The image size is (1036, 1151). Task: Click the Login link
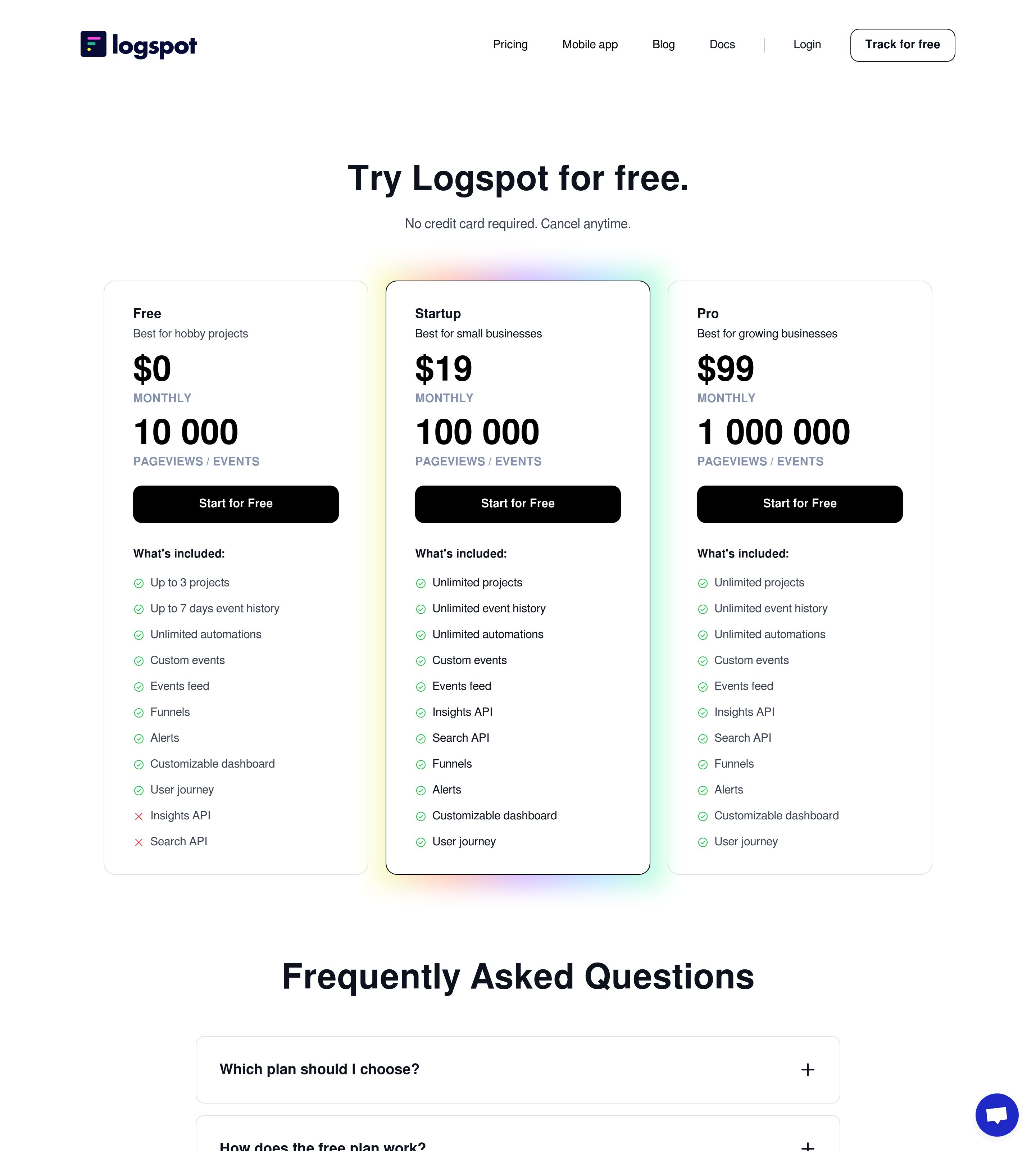point(807,44)
